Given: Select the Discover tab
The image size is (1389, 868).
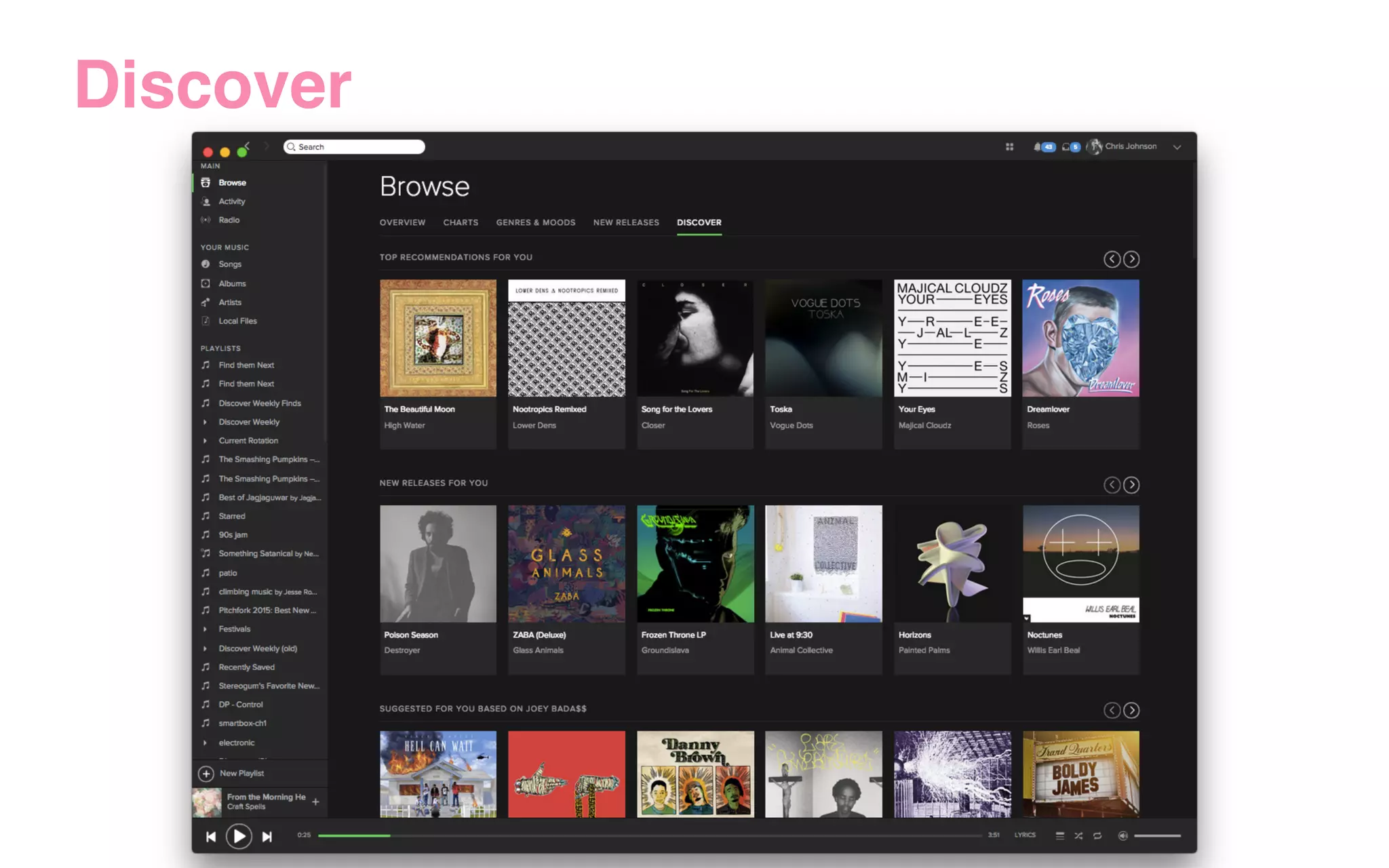Looking at the screenshot, I should (699, 222).
